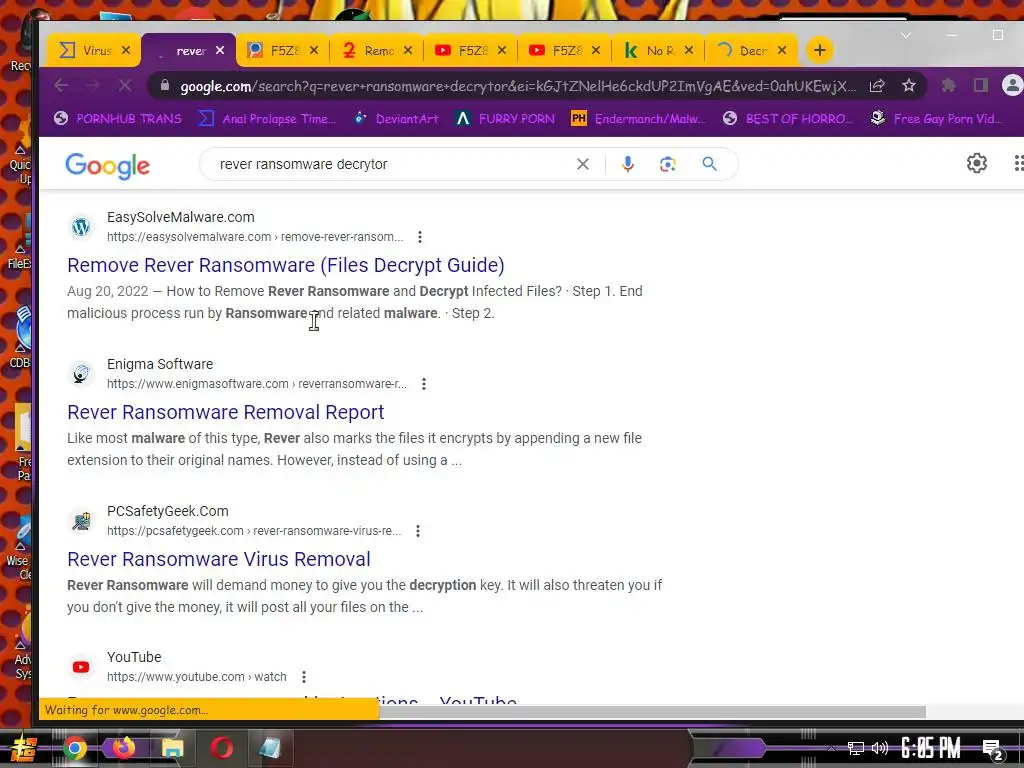This screenshot has height=768, width=1024.
Task: Open Google settings gear
Action: pyautogui.click(x=976, y=163)
